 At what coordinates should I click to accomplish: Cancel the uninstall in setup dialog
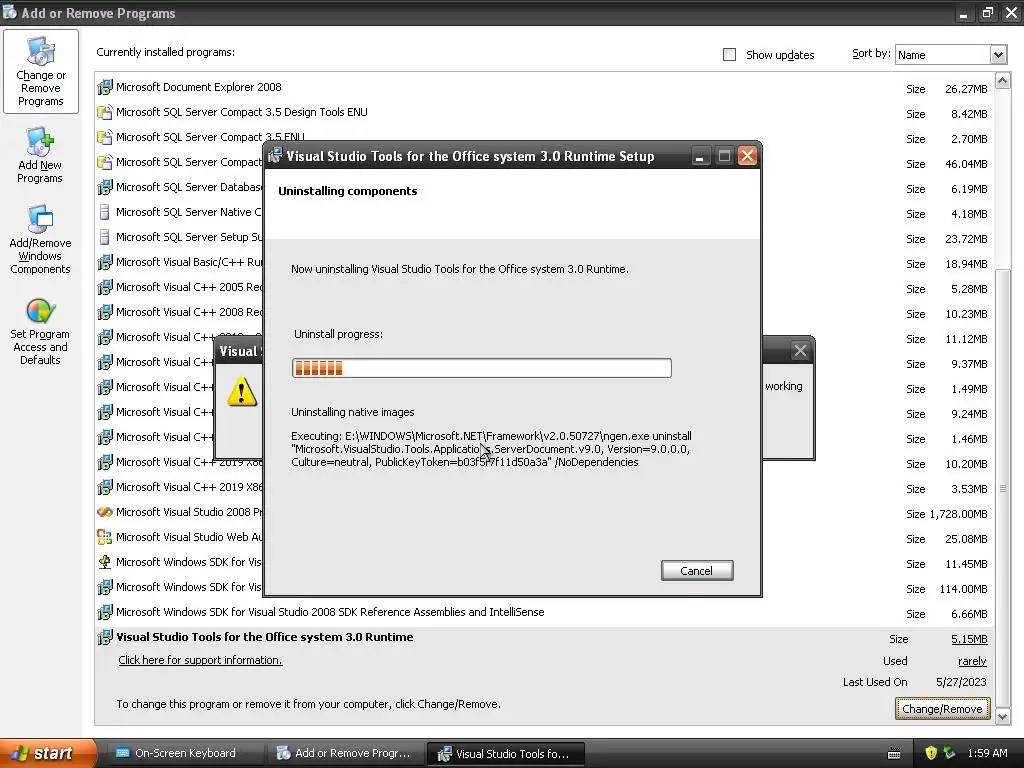point(697,571)
